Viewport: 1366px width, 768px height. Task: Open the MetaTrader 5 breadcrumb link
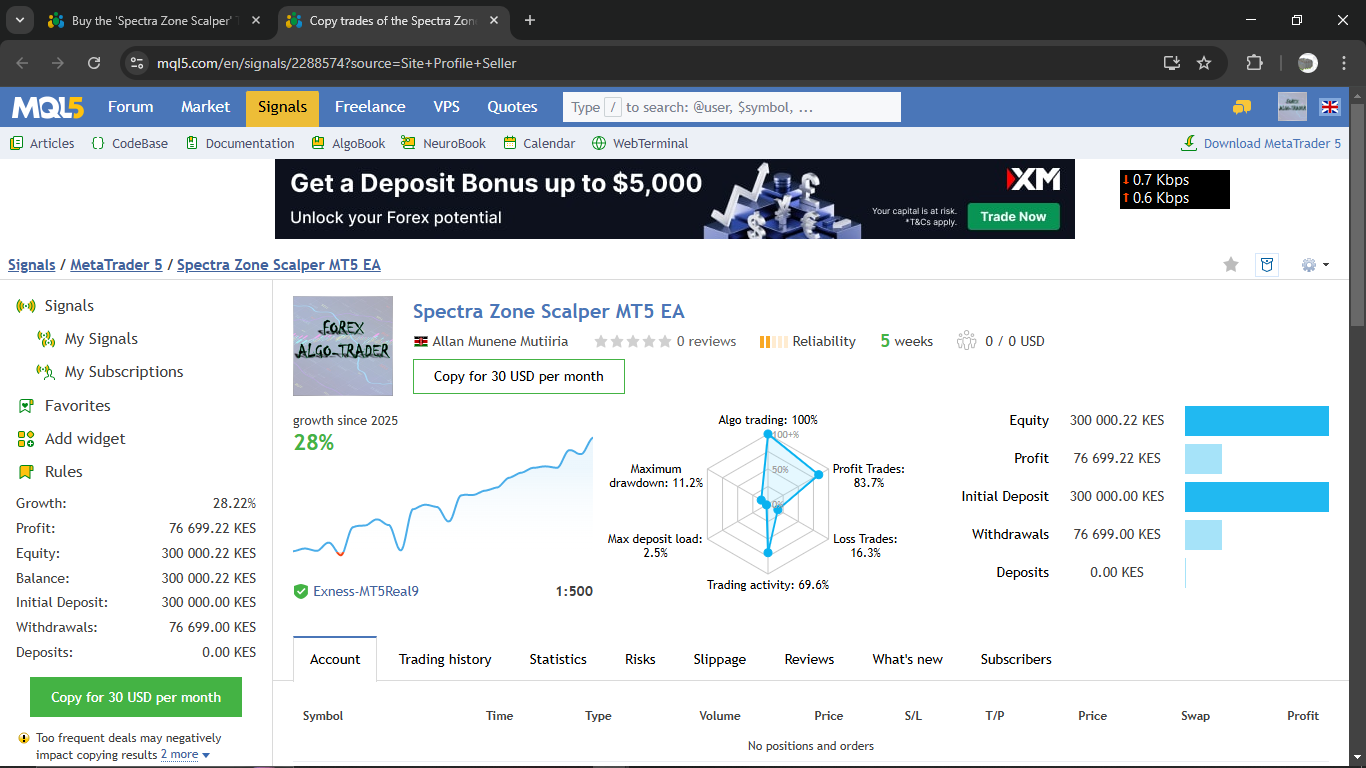pyautogui.click(x=116, y=265)
